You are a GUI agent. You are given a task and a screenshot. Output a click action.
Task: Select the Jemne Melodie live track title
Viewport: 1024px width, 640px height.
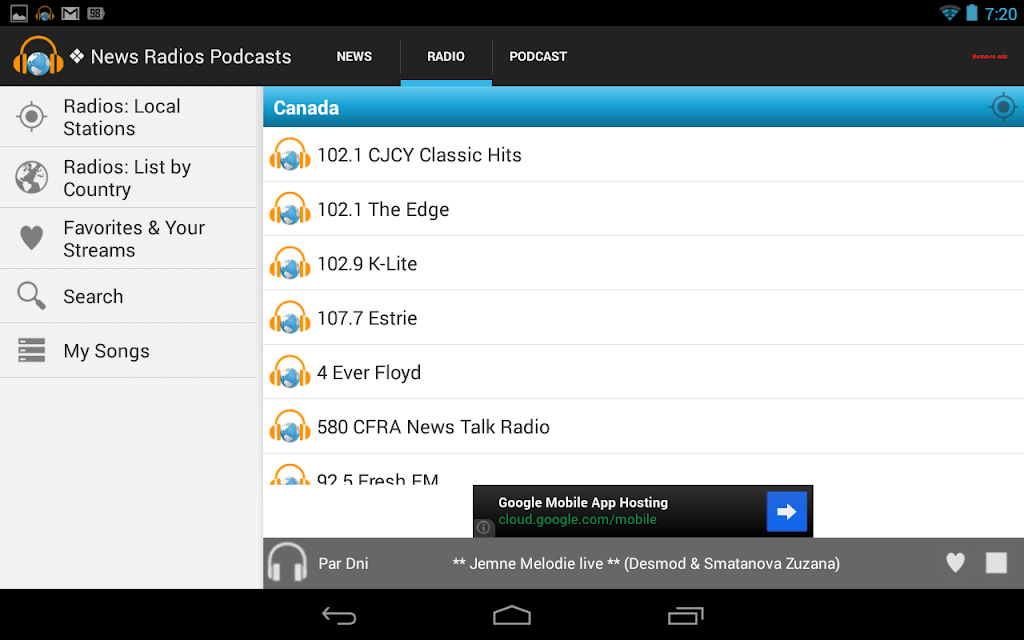point(646,564)
